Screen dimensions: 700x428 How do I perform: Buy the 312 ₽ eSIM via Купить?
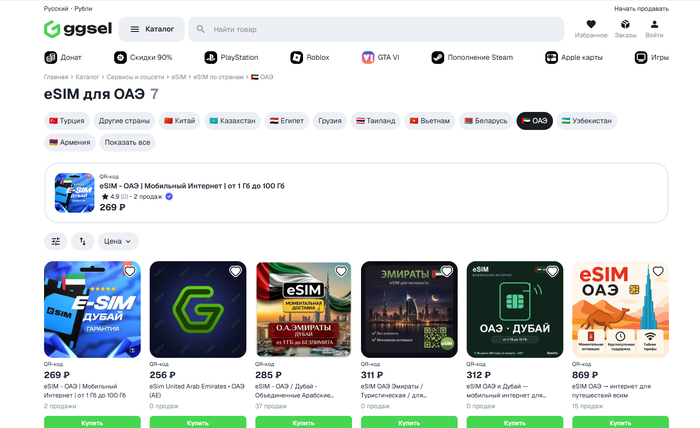(515, 422)
